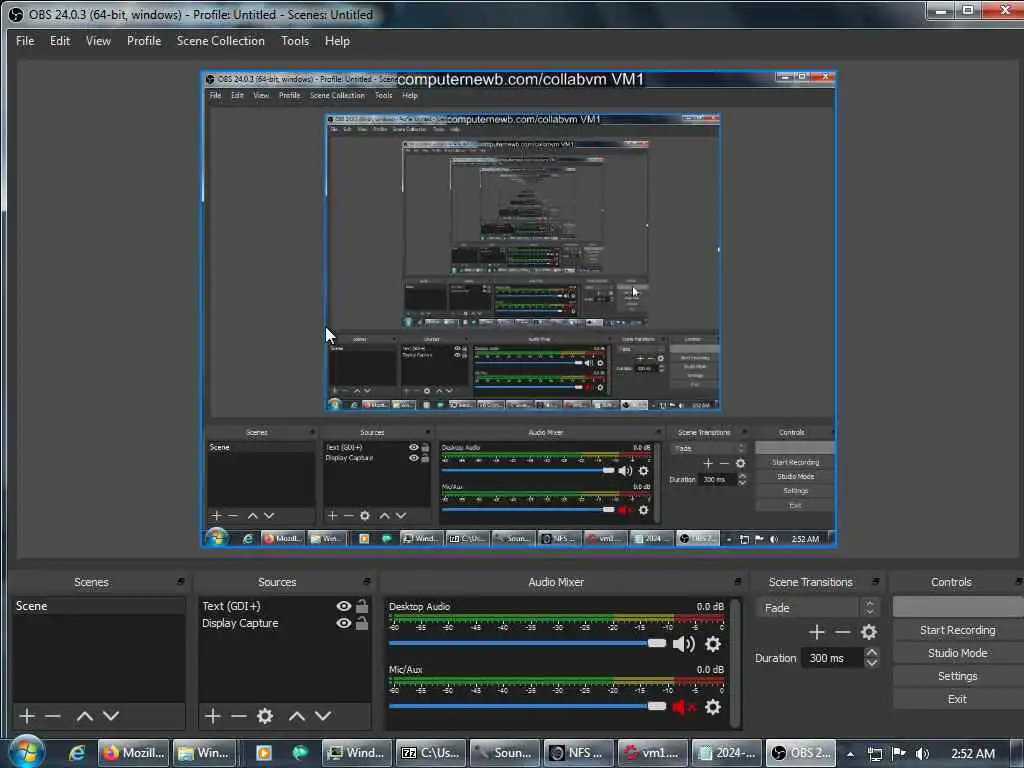1024x768 pixels.
Task: Remove the selected scene with minus icon
Action: (x=52, y=716)
